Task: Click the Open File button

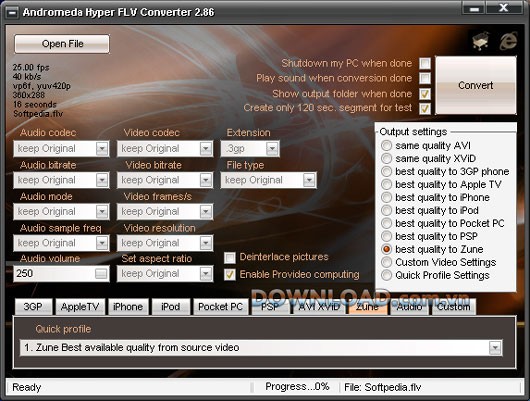Action: click(62, 44)
